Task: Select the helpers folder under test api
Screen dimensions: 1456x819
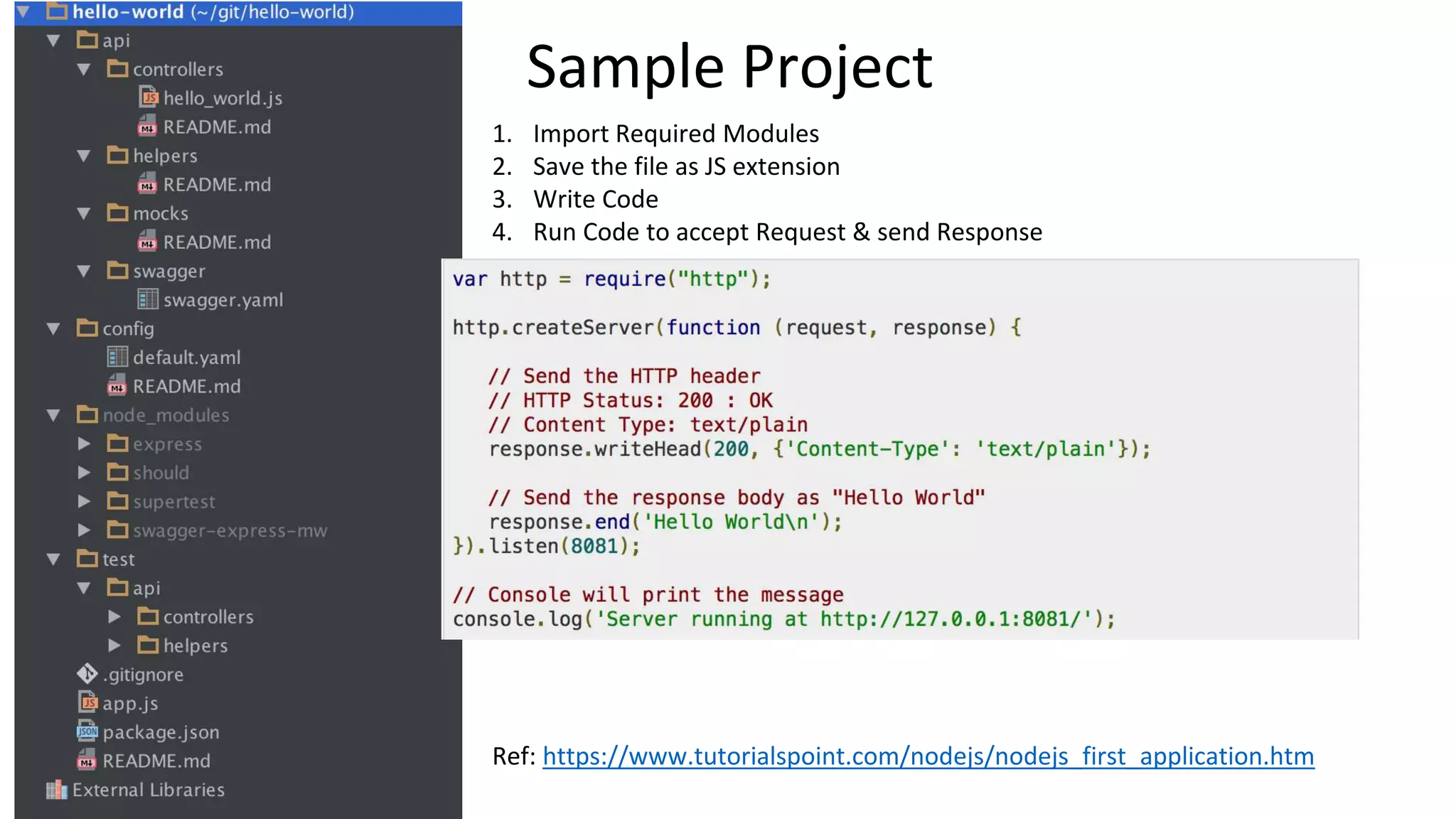Action: [x=196, y=646]
